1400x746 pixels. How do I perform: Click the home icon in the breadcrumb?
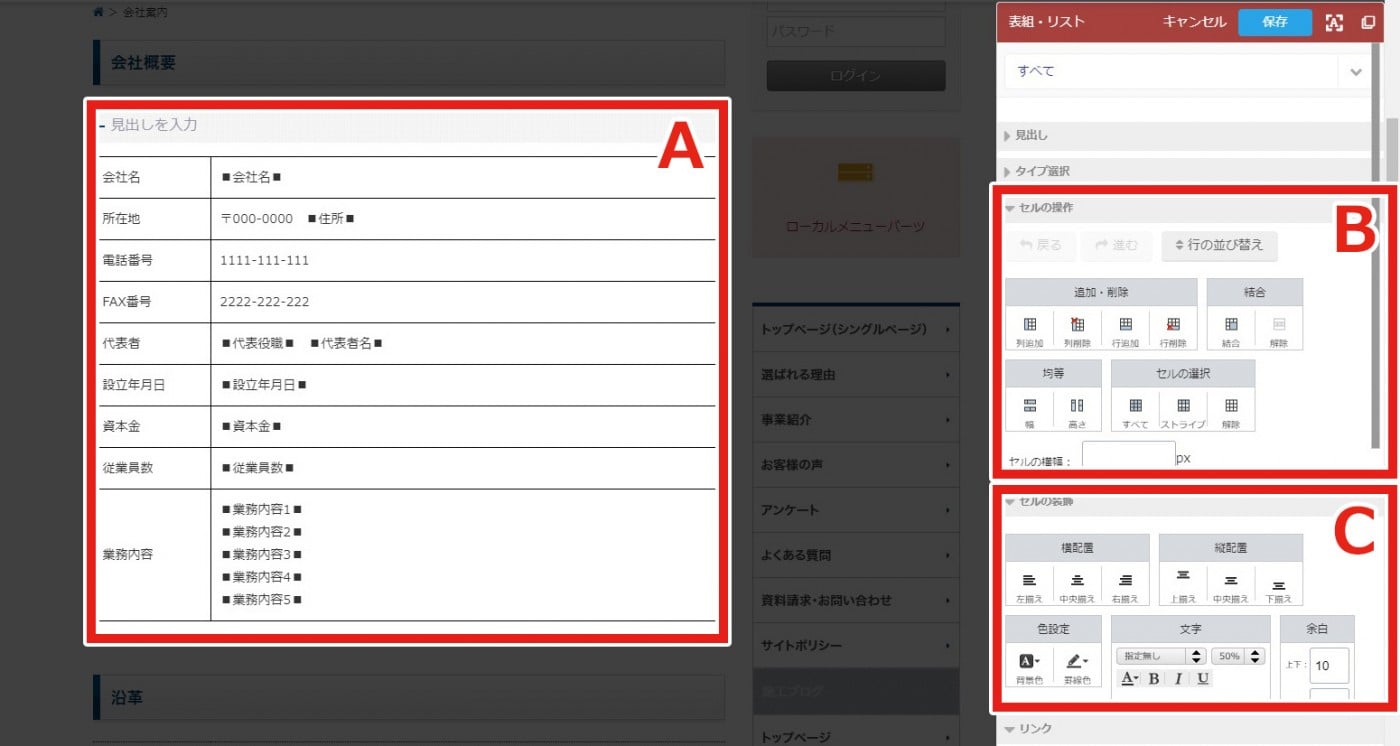click(x=98, y=12)
